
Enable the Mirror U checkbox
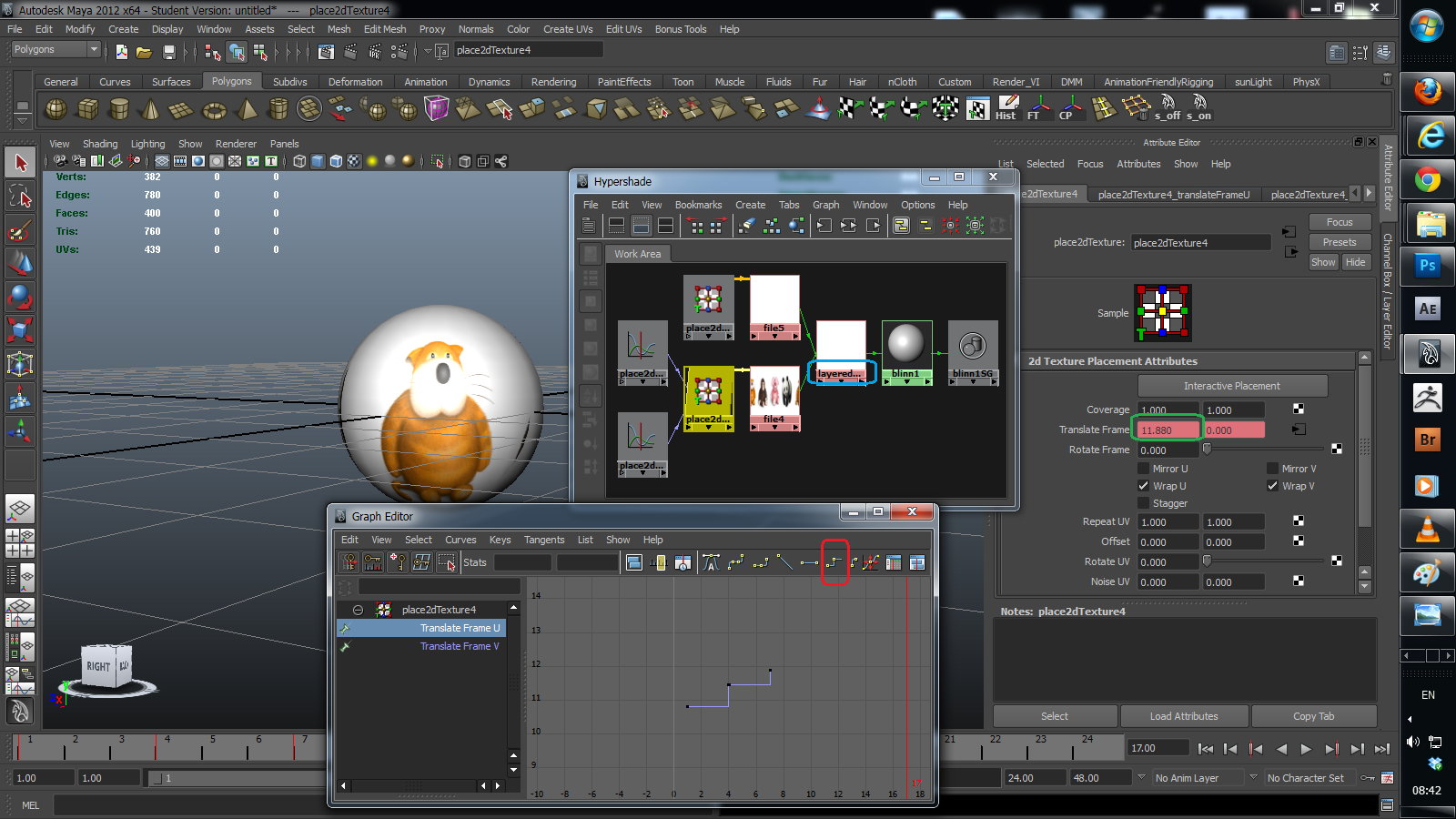click(1144, 469)
